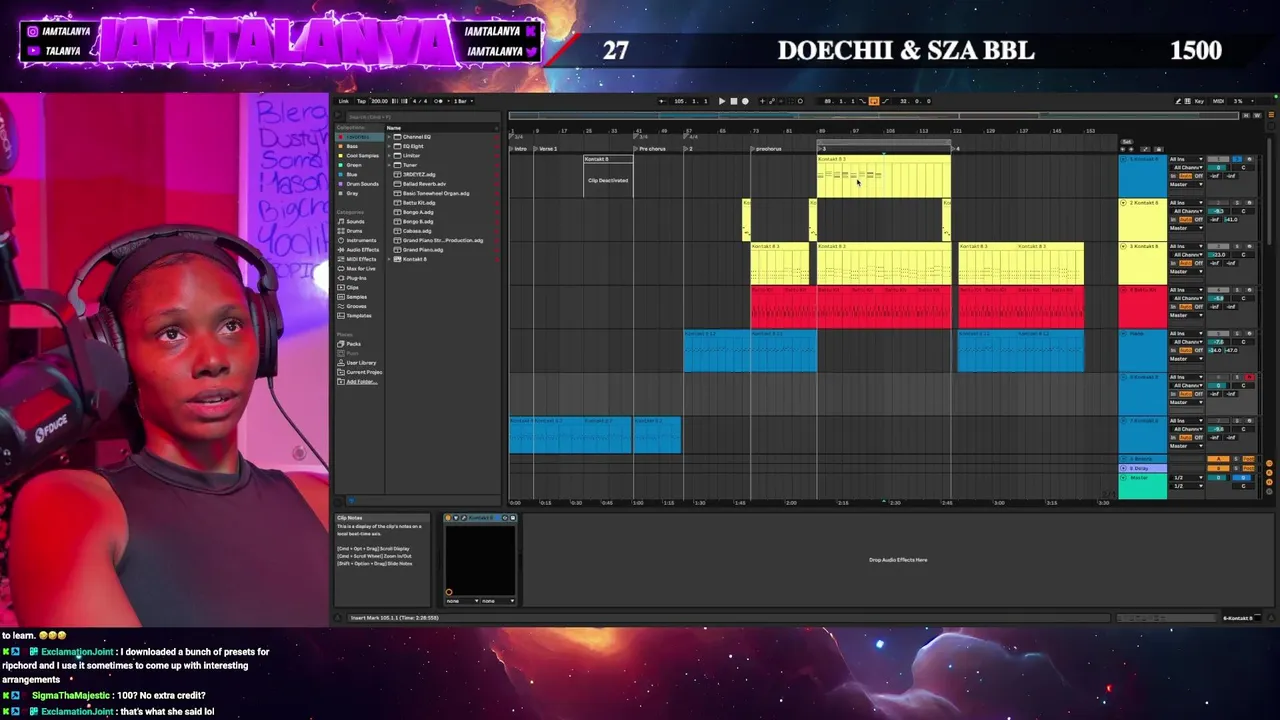
Task: Expand the Tuner device
Action: tap(391, 165)
